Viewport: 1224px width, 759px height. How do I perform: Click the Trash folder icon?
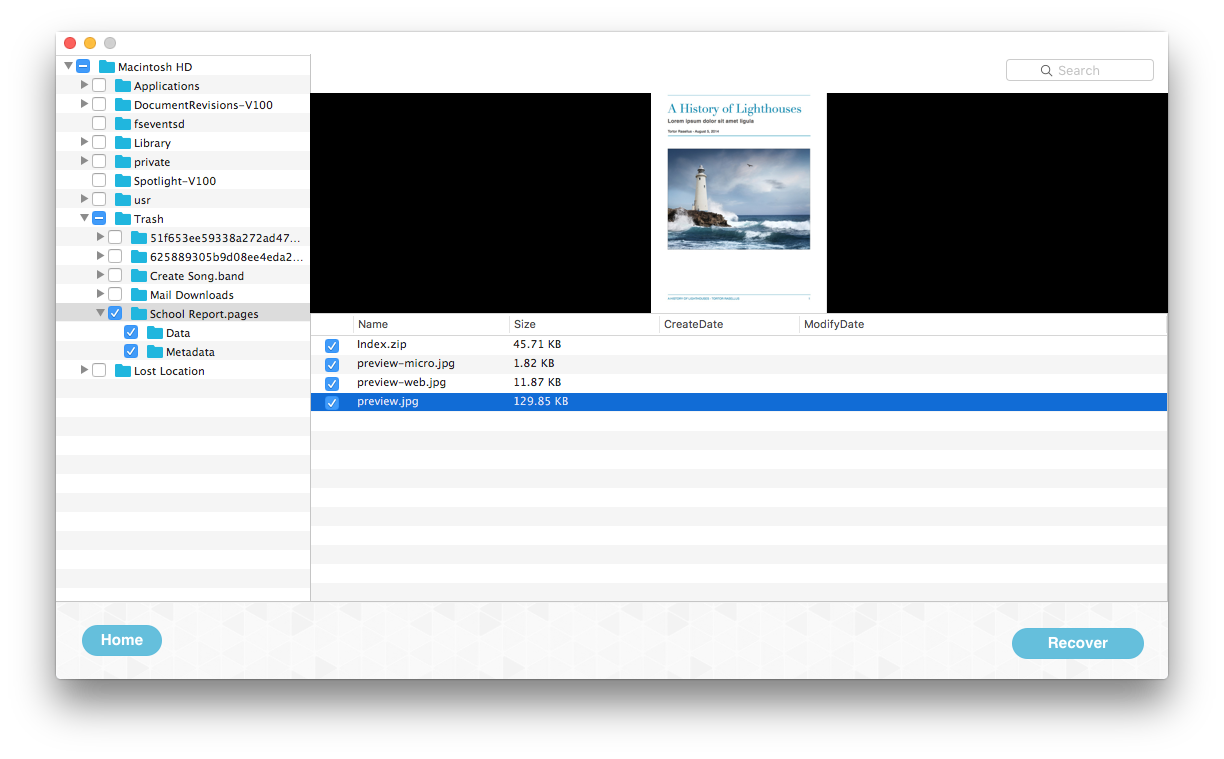tap(123, 219)
